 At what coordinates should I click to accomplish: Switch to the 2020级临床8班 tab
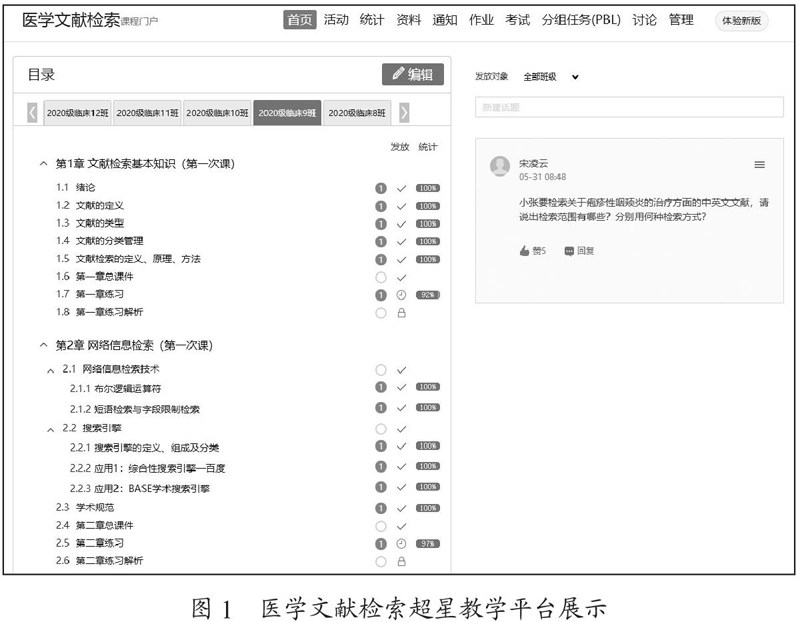pyautogui.click(x=357, y=113)
